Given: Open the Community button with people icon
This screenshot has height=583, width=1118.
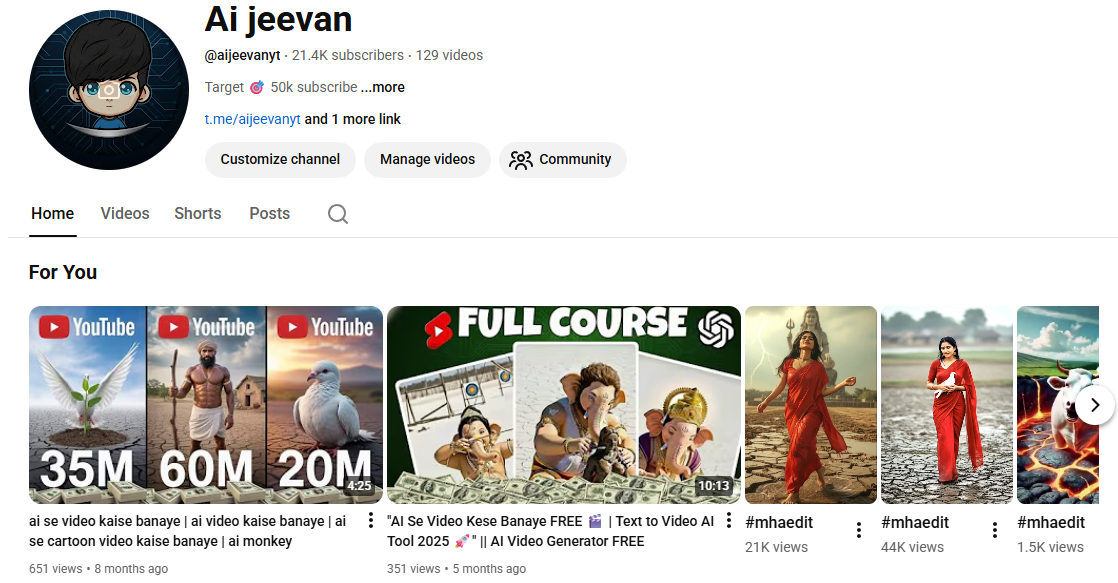Looking at the screenshot, I should pyautogui.click(x=562, y=160).
